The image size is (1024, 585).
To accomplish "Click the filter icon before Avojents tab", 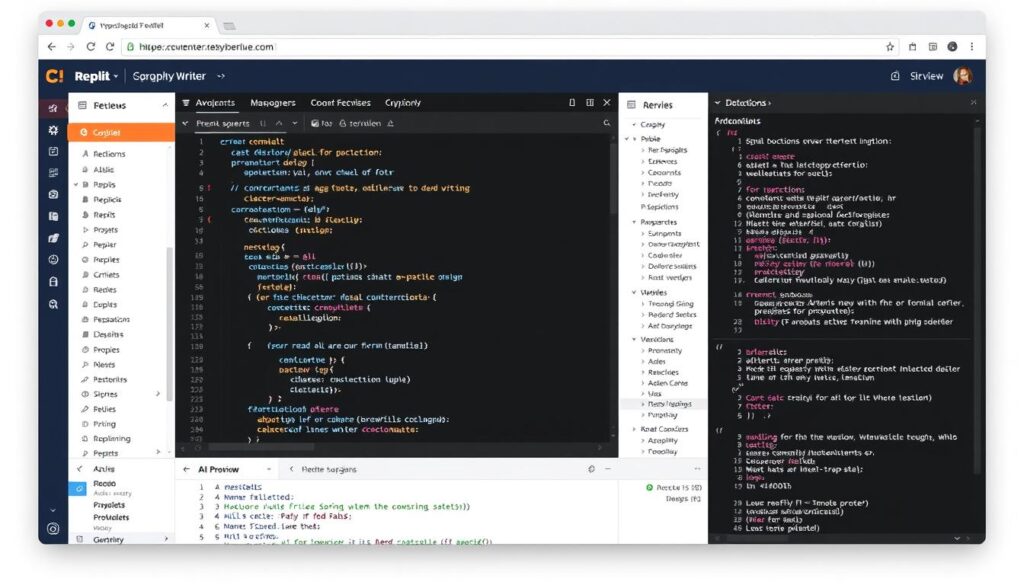I will click(186, 103).
